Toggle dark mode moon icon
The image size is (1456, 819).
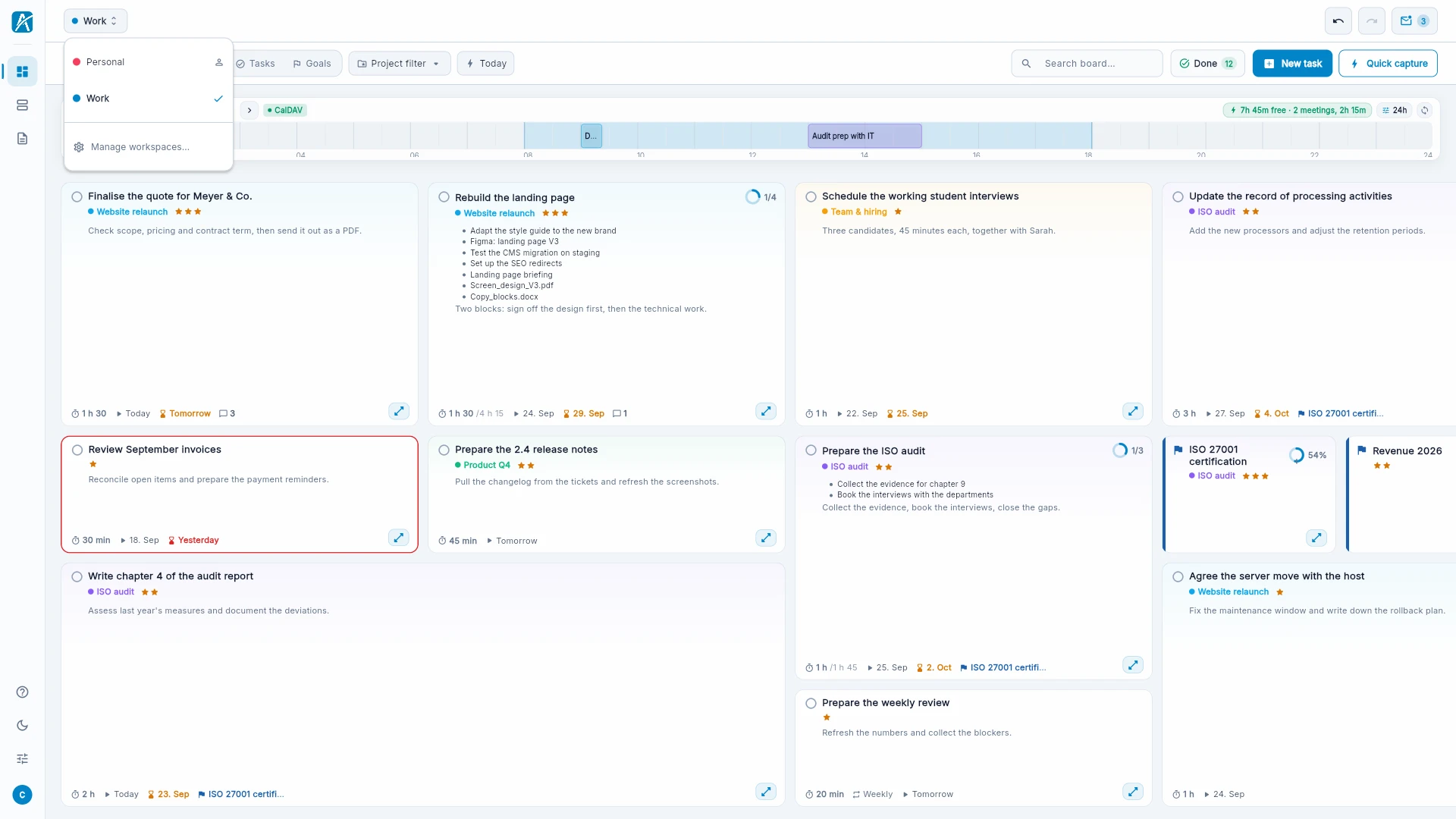pos(22,725)
